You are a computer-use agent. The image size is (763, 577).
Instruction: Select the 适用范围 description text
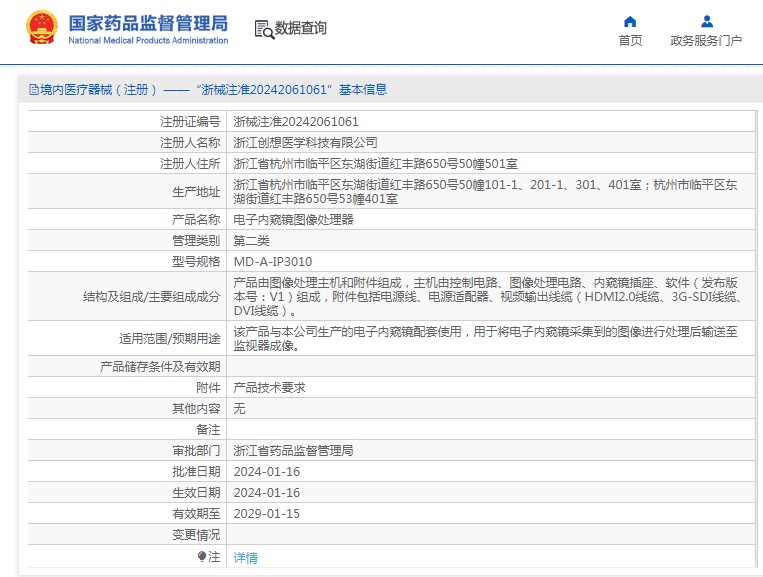[x=485, y=339]
